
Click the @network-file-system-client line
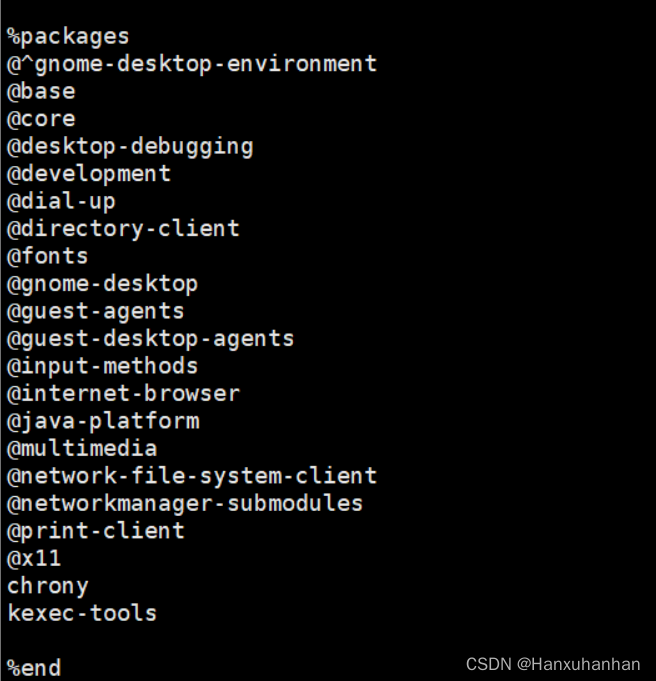192,476
